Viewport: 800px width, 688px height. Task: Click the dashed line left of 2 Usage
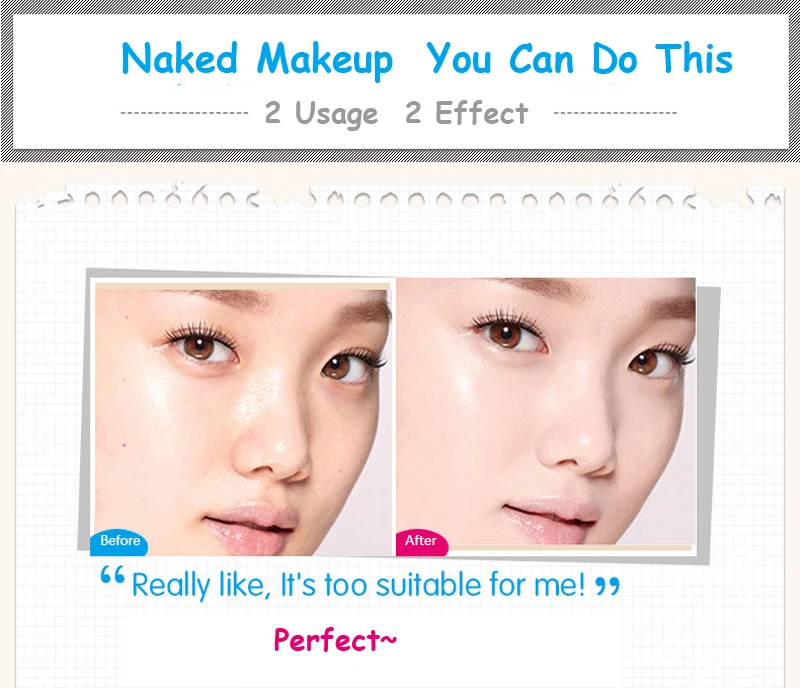[x=184, y=113]
